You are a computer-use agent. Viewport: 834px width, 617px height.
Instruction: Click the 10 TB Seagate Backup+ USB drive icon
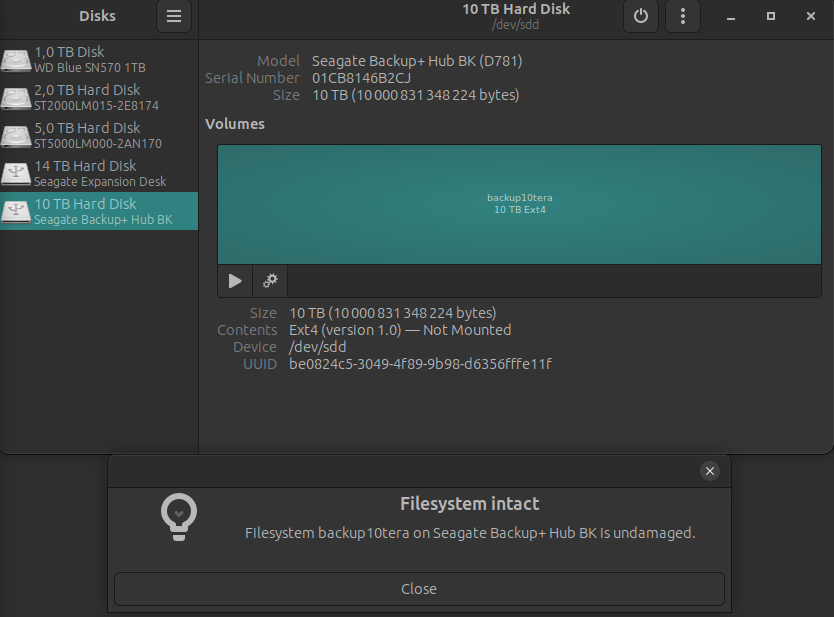tap(16, 211)
